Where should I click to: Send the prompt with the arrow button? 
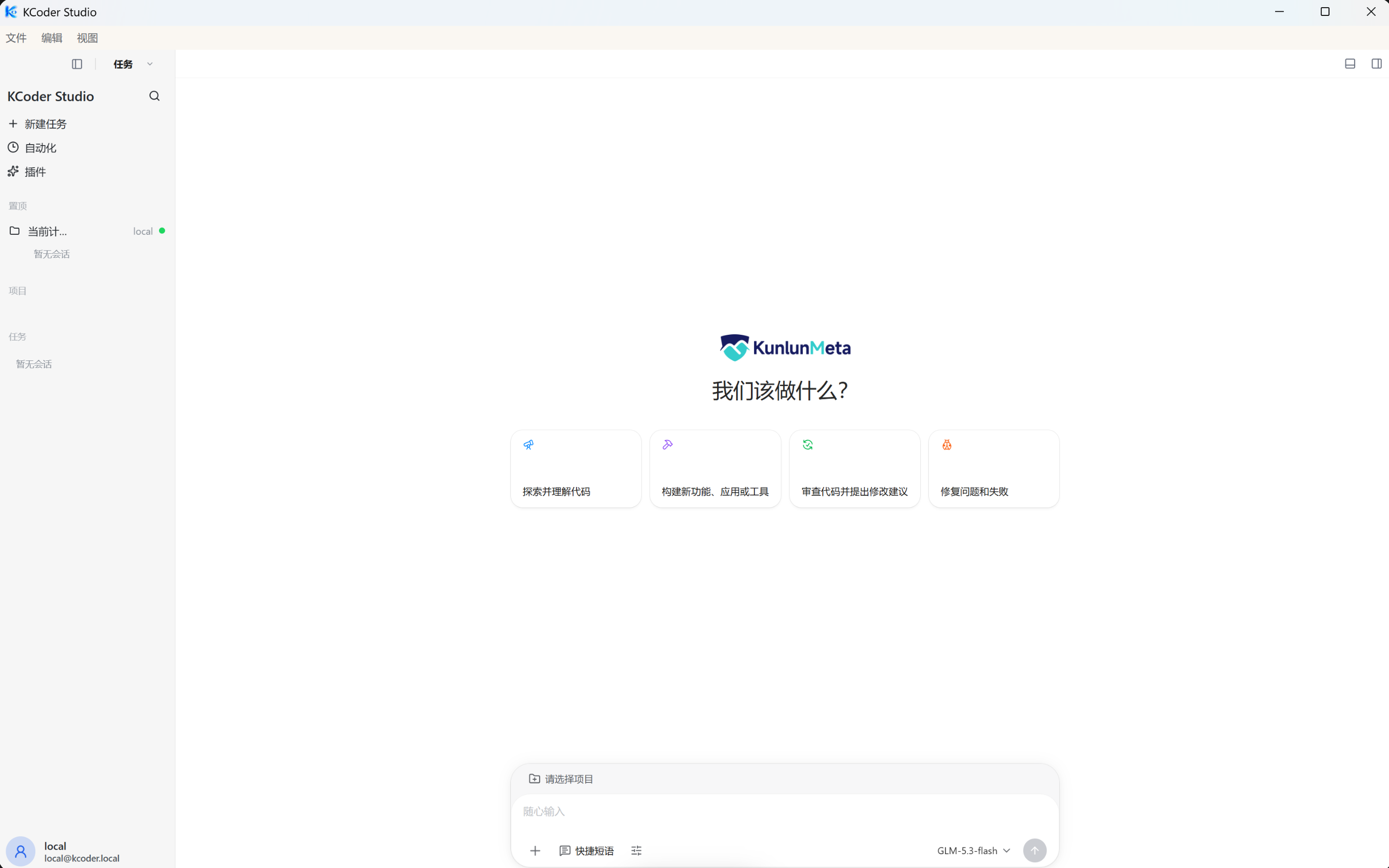(x=1035, y=851)
